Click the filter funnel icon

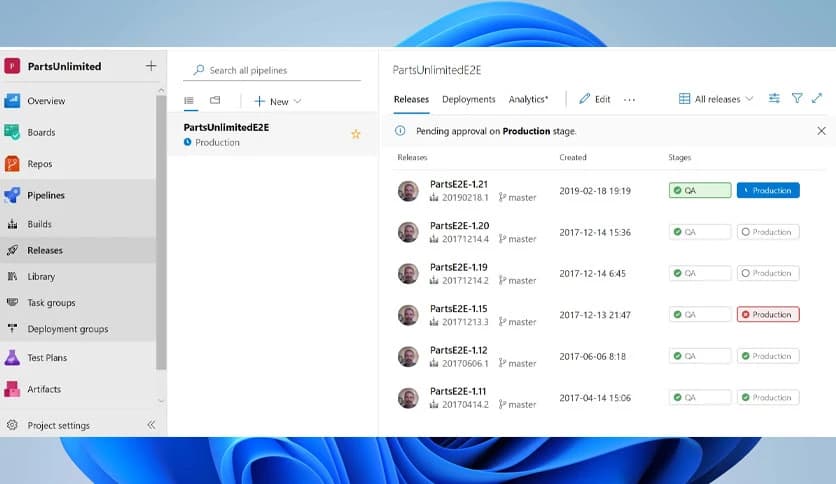point(797,98)
